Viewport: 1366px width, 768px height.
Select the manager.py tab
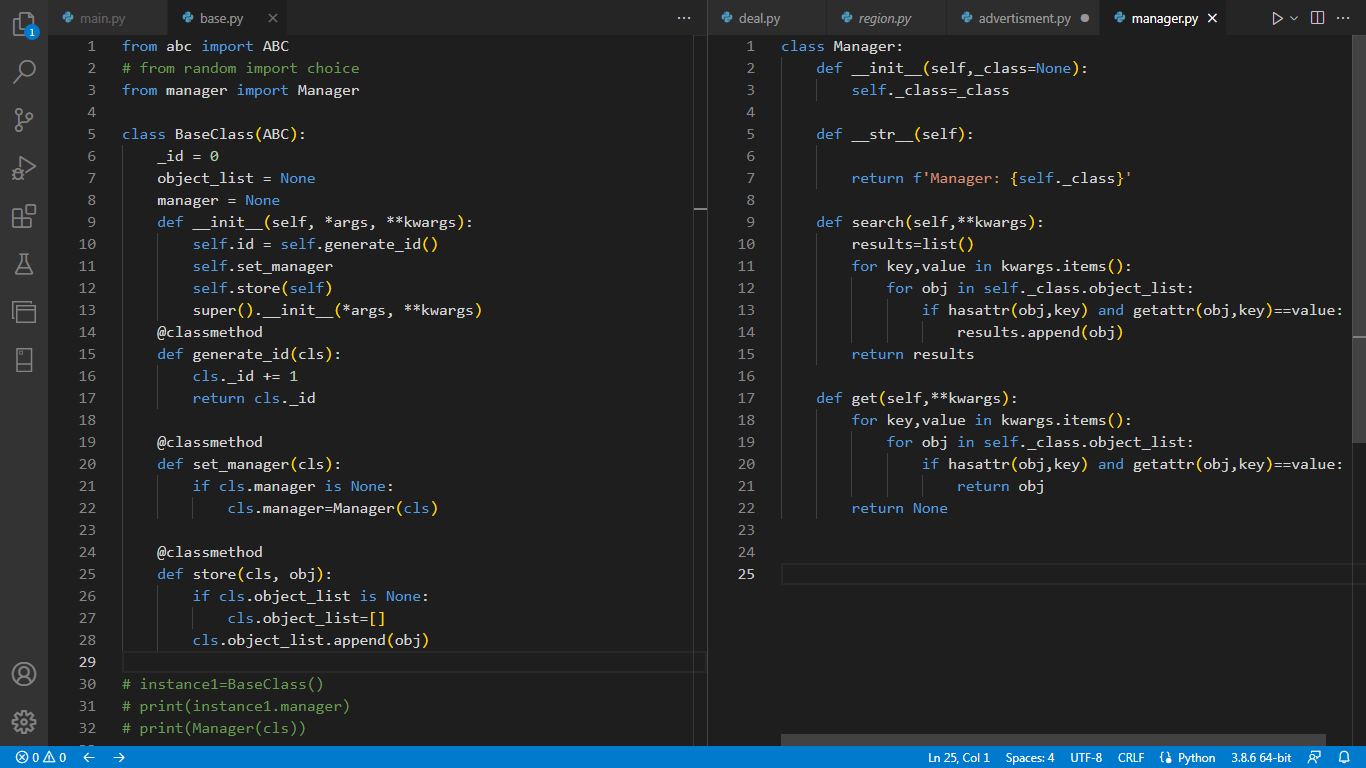tap(1164, 18)
